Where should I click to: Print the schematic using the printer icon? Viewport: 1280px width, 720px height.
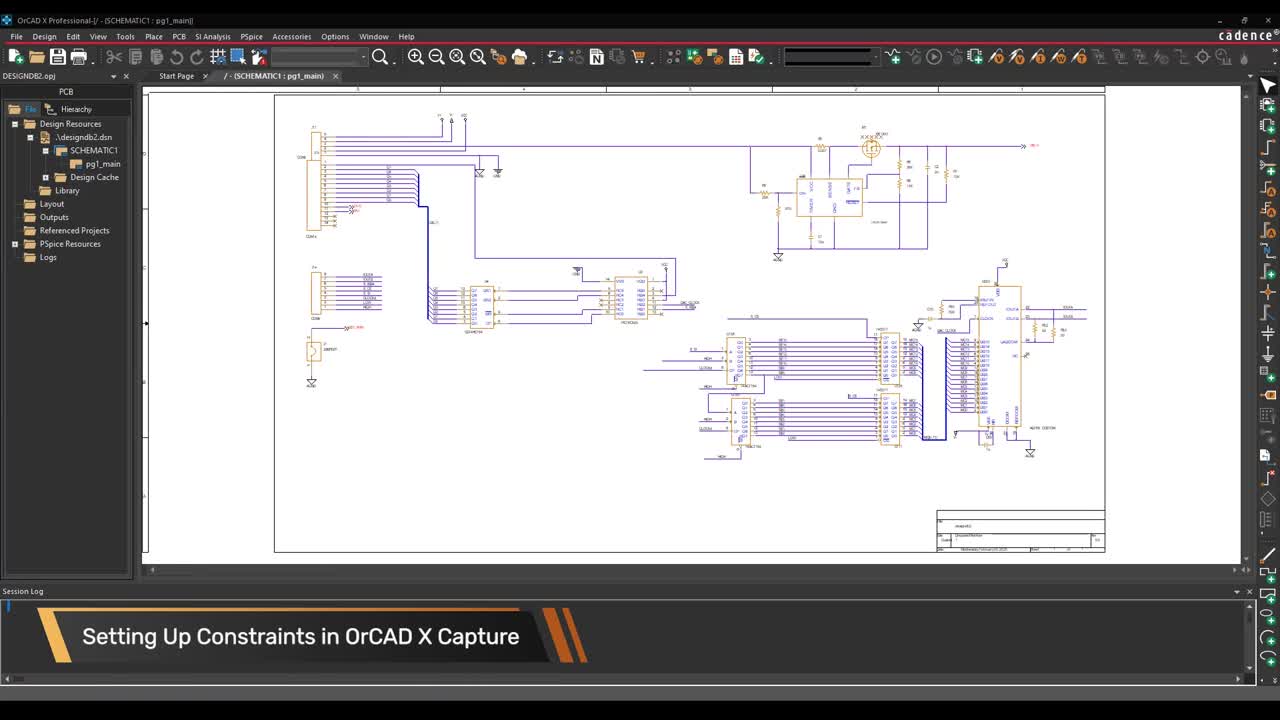[79, 57]
